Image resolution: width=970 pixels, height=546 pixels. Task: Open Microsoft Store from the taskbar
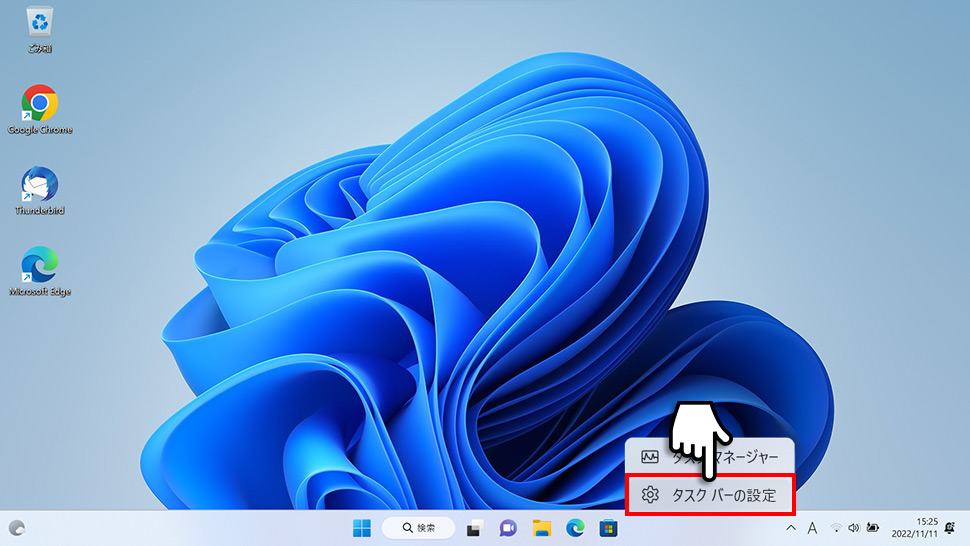pos(607,527)
